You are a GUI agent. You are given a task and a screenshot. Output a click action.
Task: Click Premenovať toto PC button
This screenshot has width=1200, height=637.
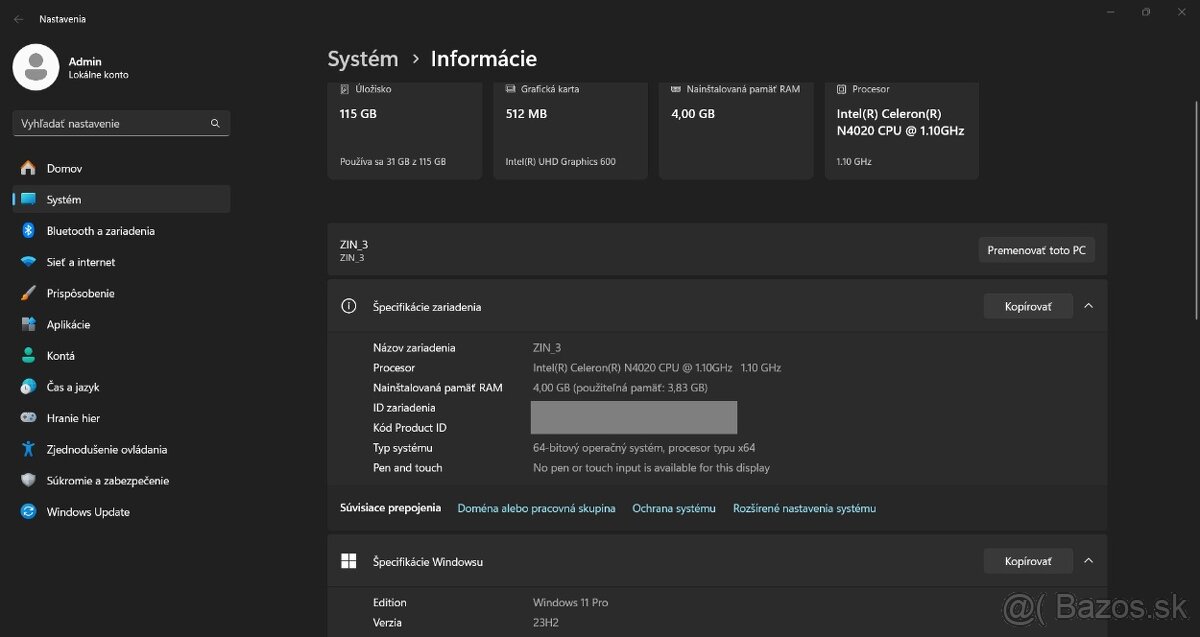pos(1036,250)
